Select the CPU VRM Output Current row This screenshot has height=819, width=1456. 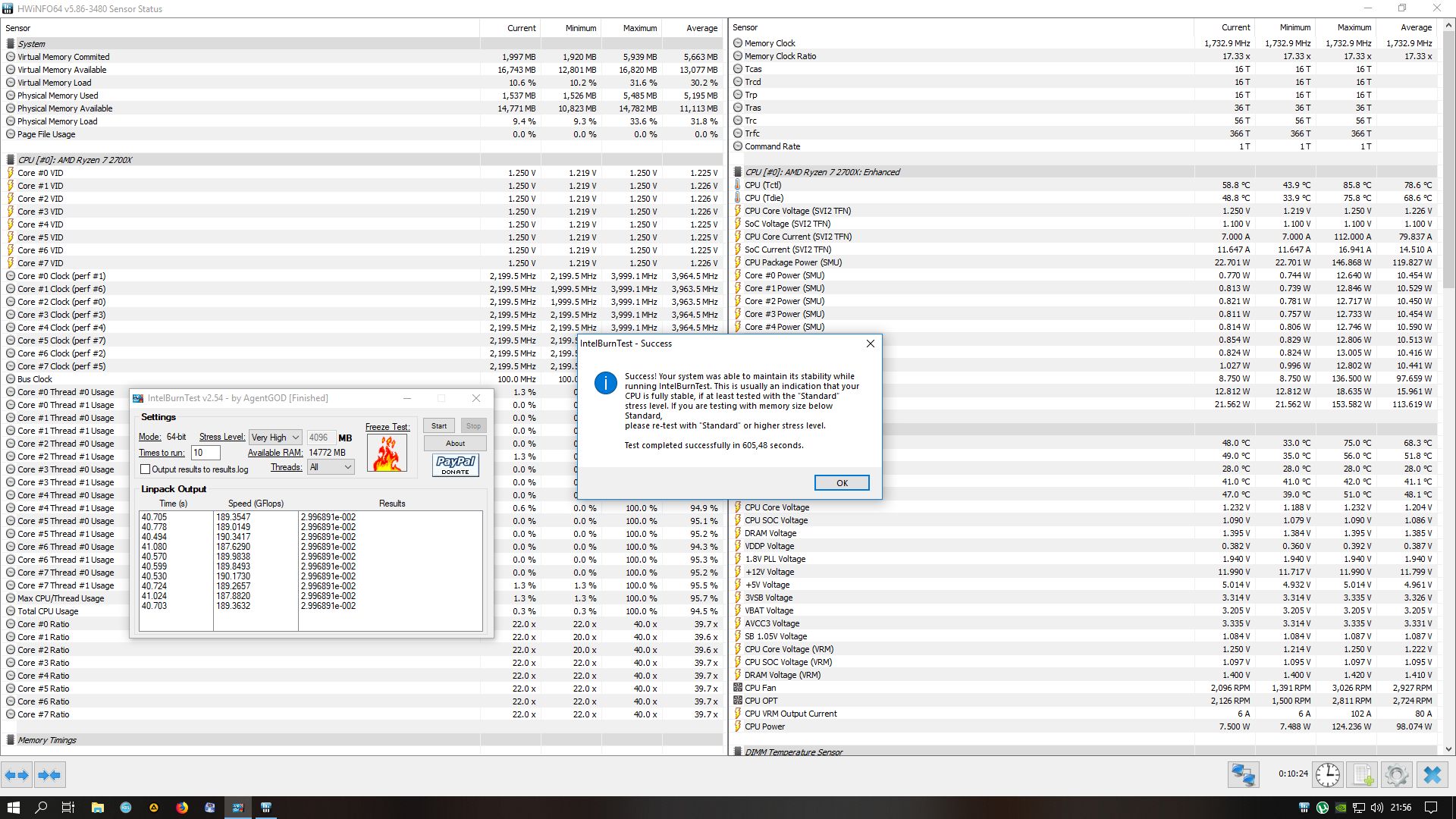pyautogui.click(x=1084, y=714)
